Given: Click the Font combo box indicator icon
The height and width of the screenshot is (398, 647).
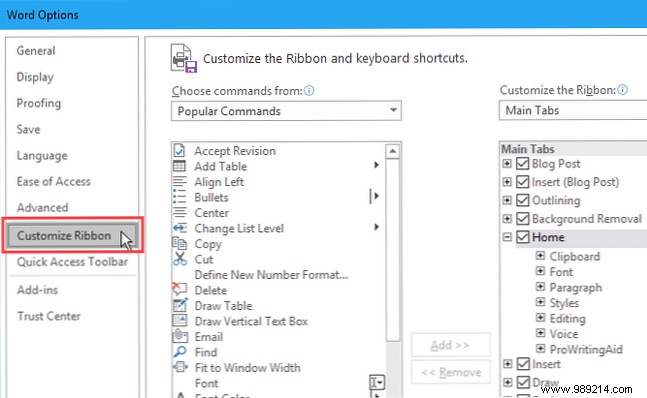Looking at the screenshot, I should pos(377,382).
